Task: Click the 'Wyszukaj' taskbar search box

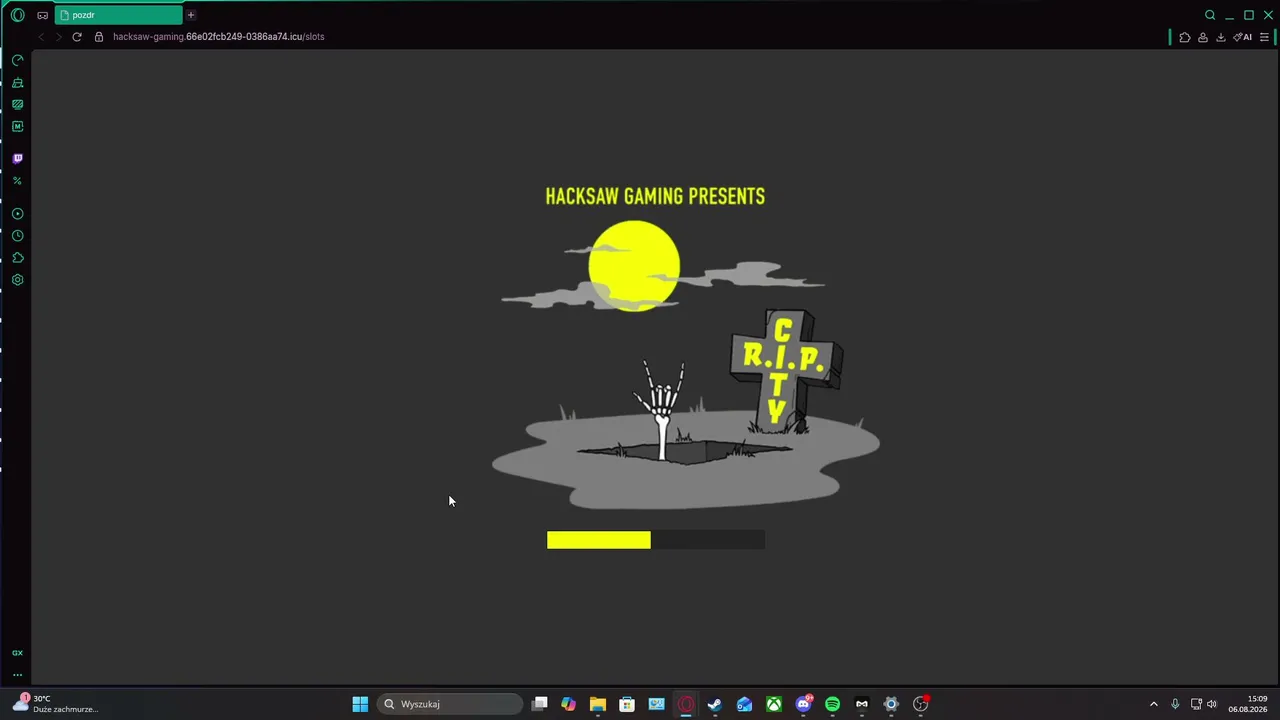Action: click(x=449, y=704)
